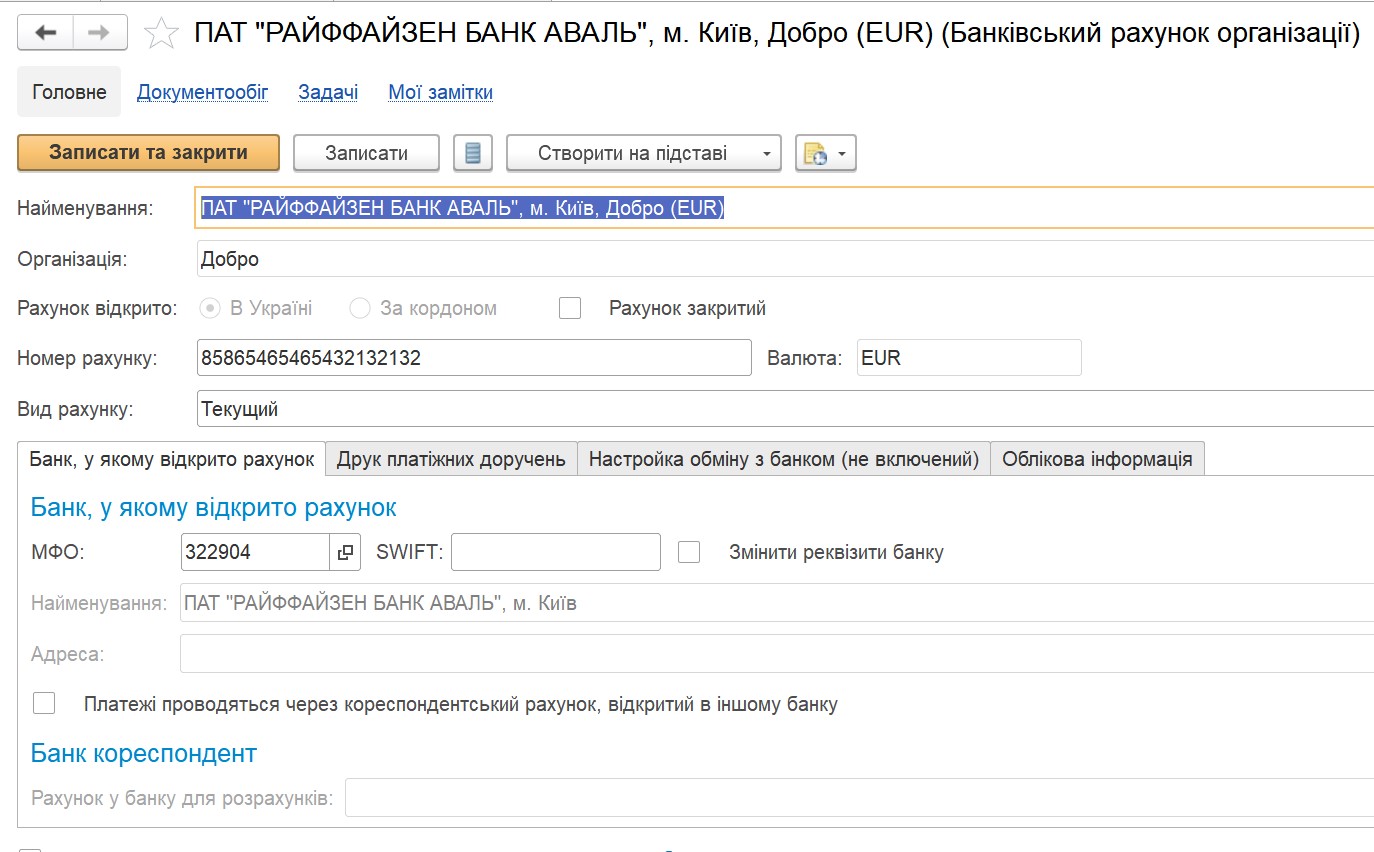Viewport: 1374px width, 852px height.
Task: Click Записати та закрити button
Action: pos(148,153)
